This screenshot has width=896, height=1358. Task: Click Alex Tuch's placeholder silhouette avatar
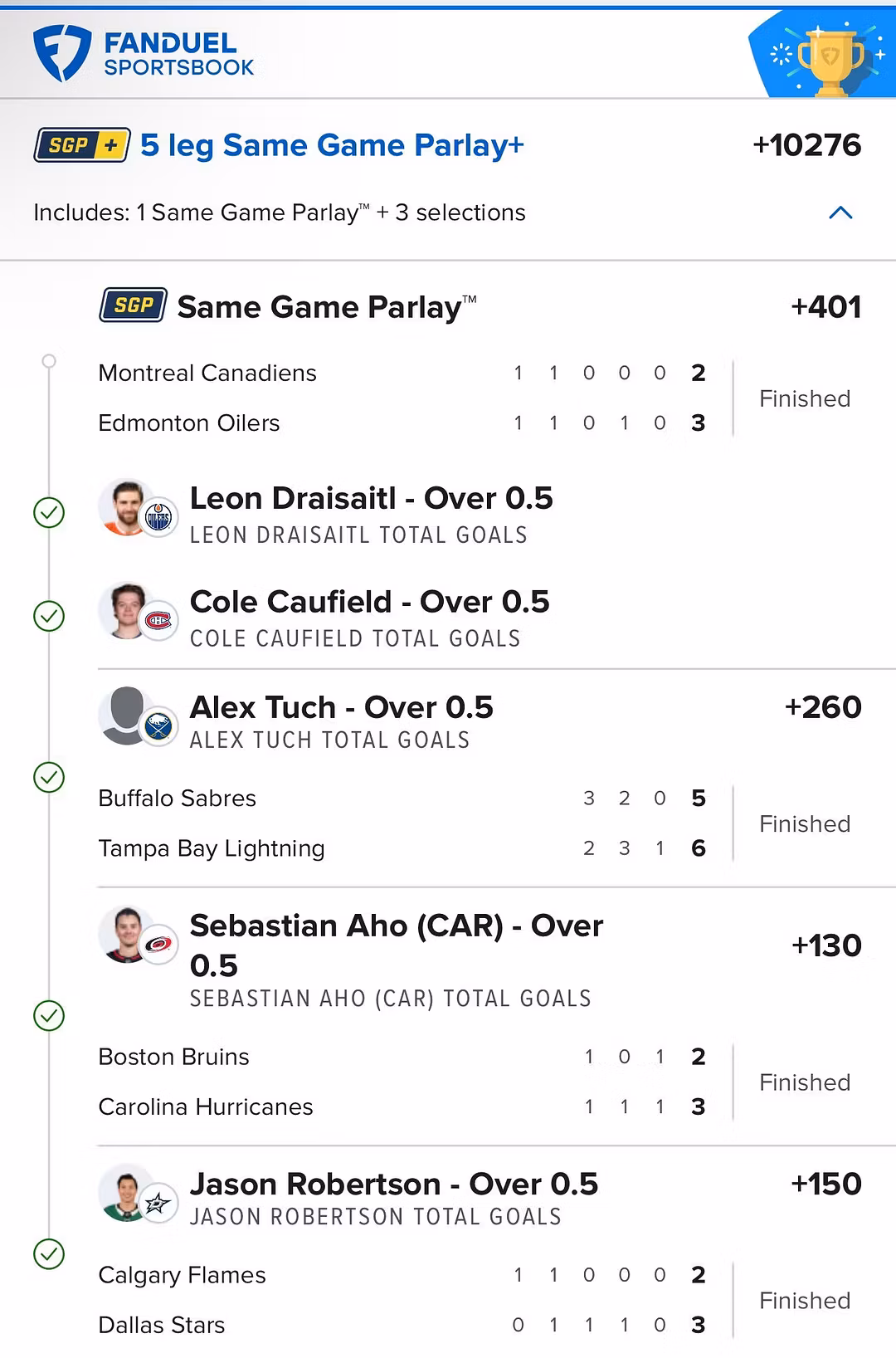[126, 715]
